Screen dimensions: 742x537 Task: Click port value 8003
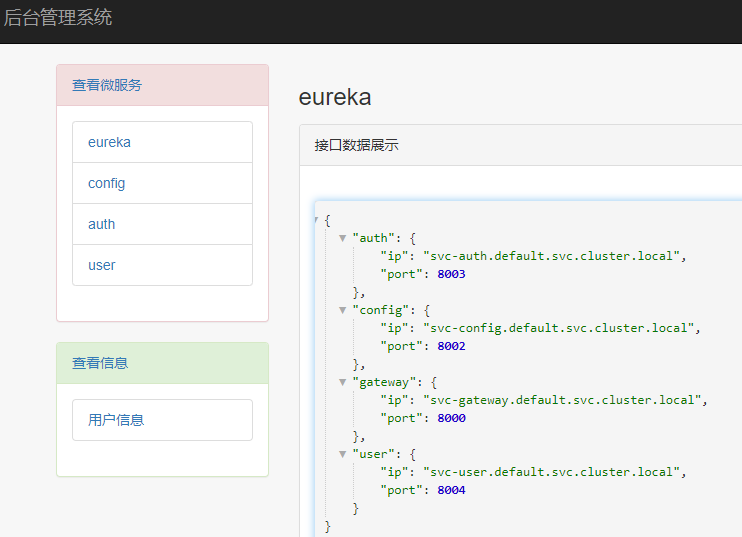(451, 274)
